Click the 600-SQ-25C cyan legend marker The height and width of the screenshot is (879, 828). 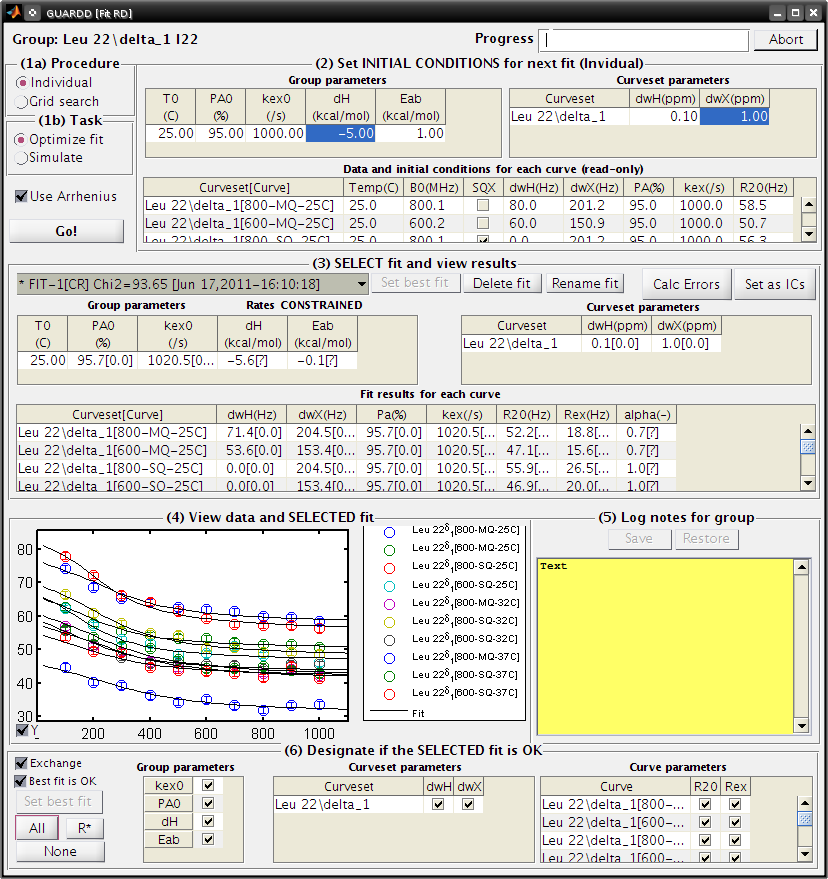point(389,586)
